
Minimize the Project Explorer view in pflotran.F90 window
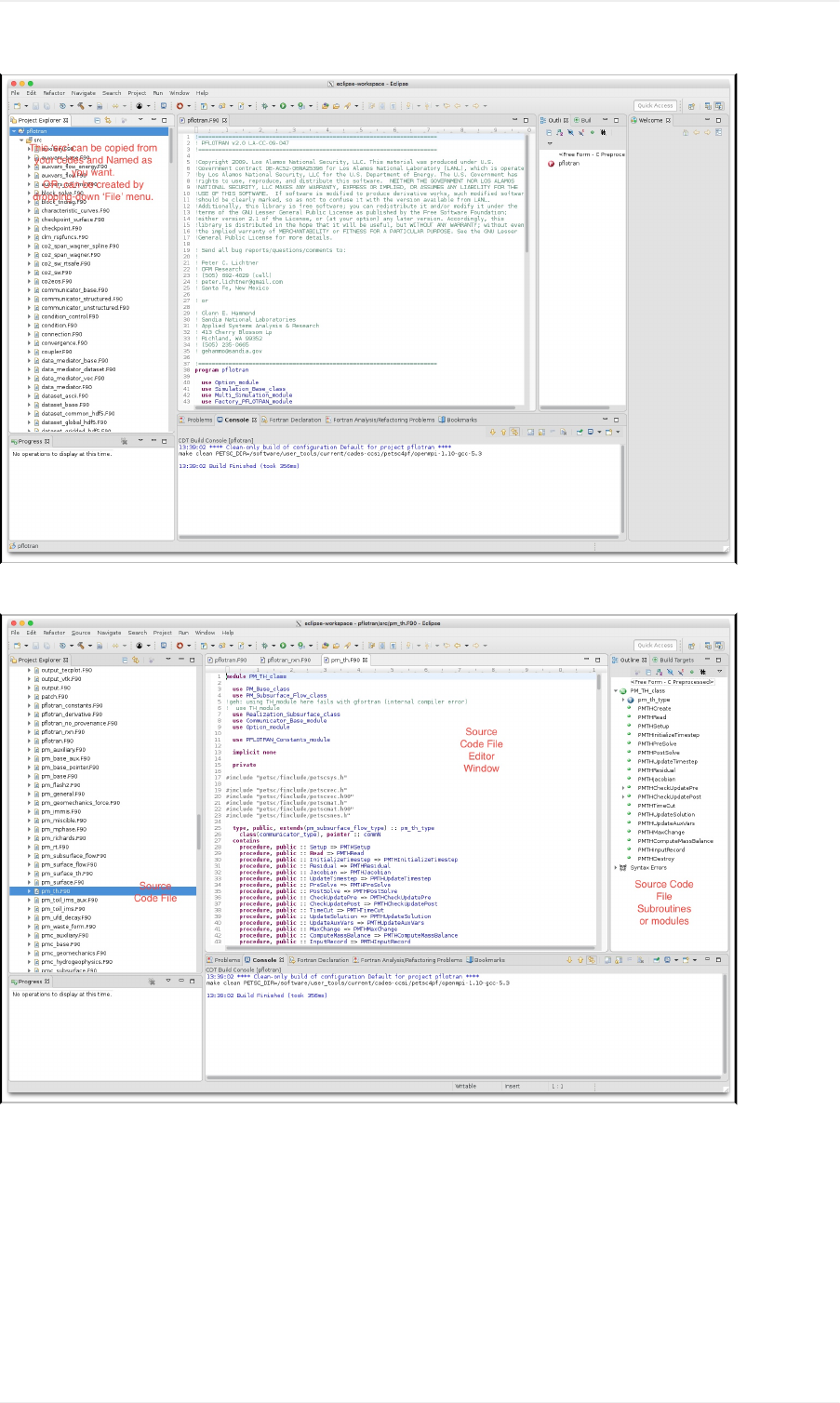coord(153,120)
